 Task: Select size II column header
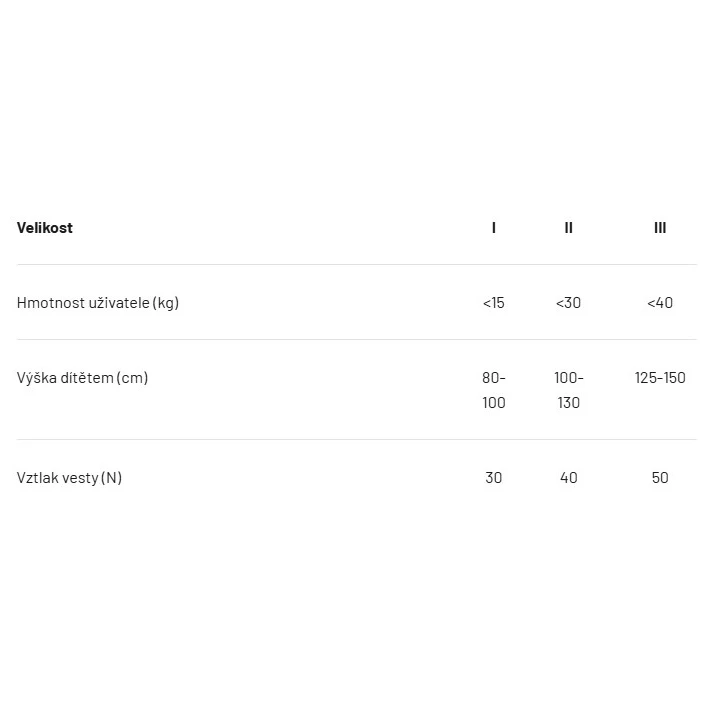[569, 228]
